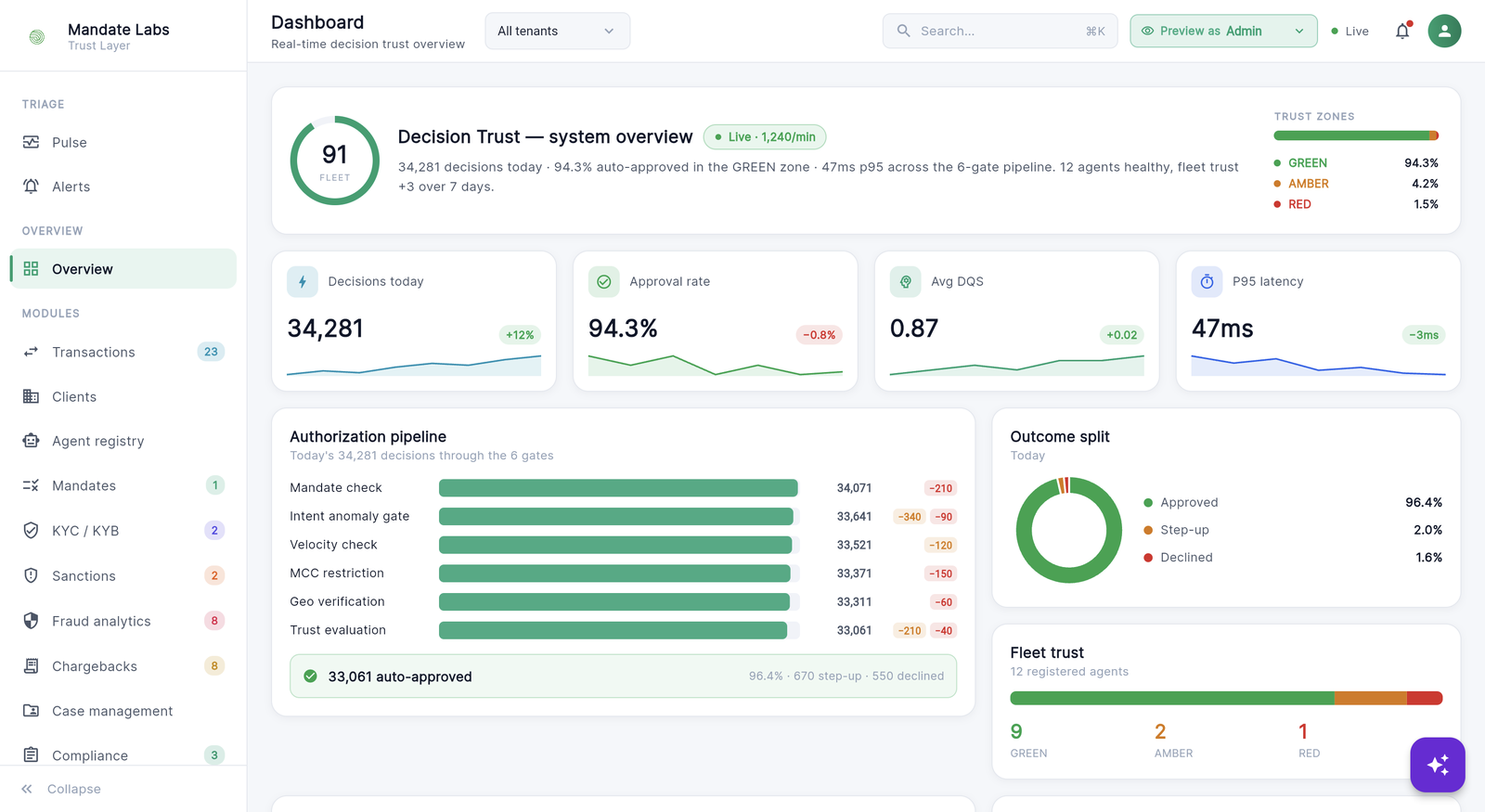Click the Avg DQS badge icon
The image size is (1485, 812).
pyautogui.click(x=906, y=282)
